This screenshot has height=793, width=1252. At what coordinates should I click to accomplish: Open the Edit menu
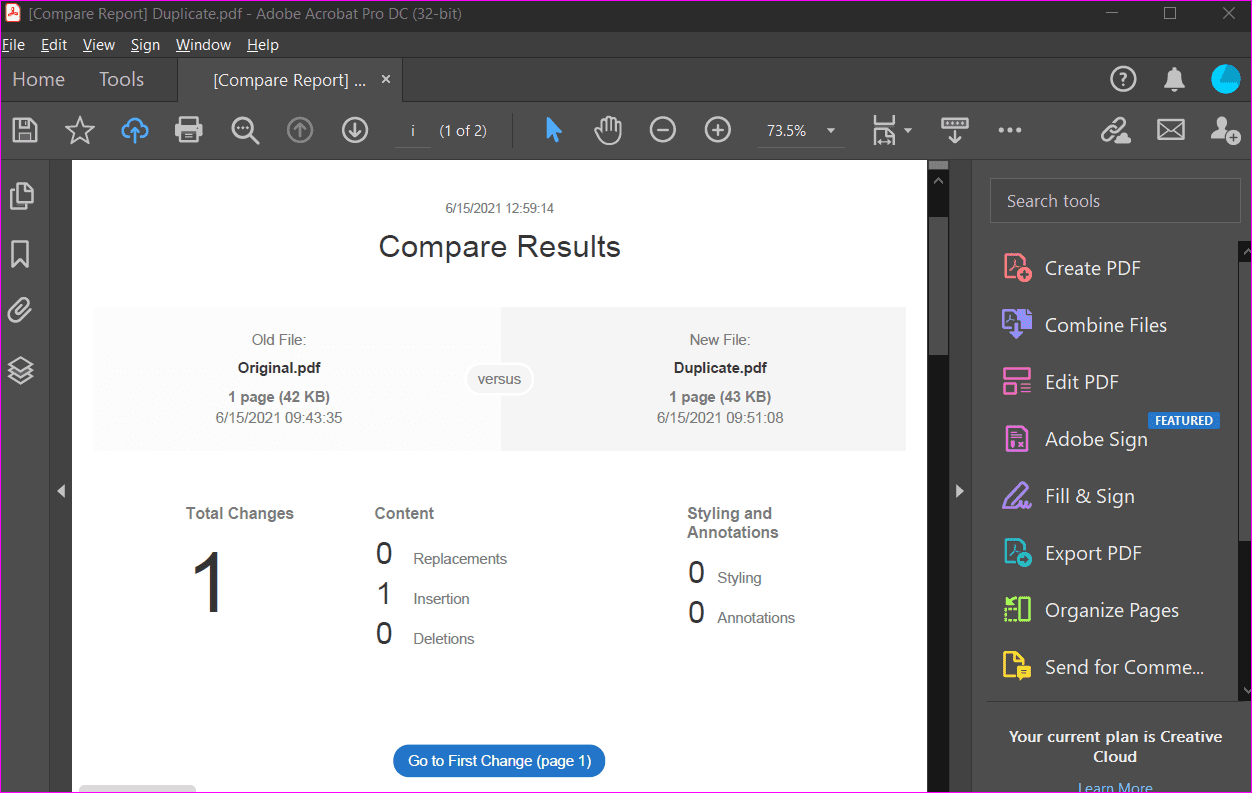(54, 45)
